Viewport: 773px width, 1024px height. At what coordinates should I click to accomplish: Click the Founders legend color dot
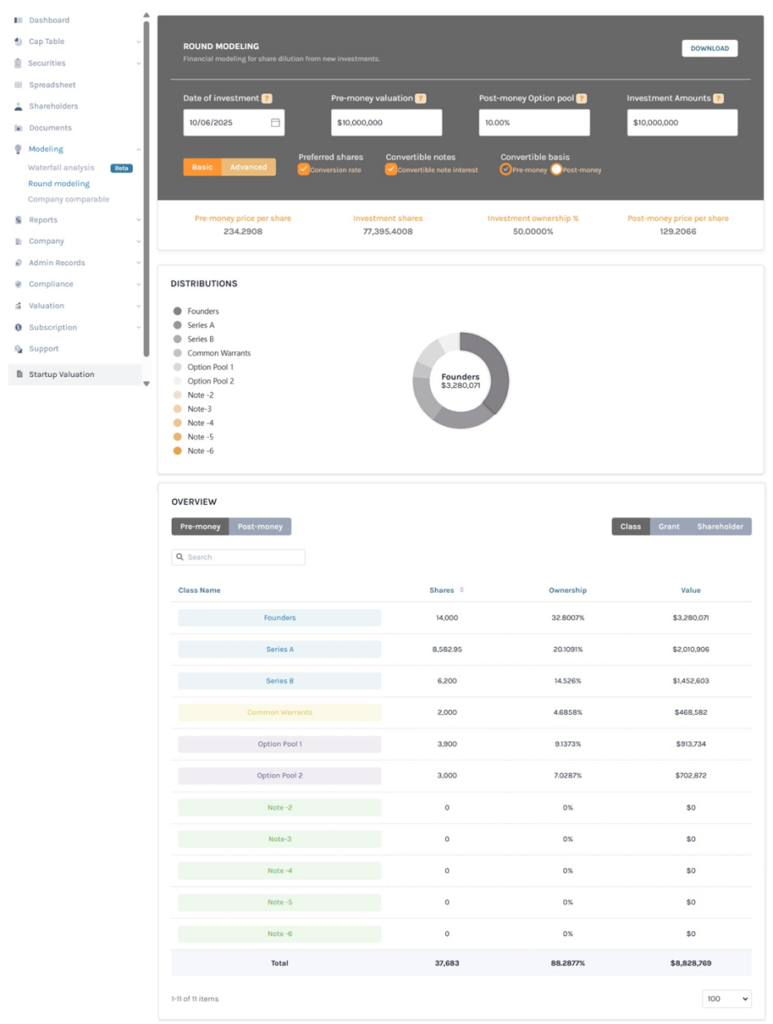(x=177, y=311)
